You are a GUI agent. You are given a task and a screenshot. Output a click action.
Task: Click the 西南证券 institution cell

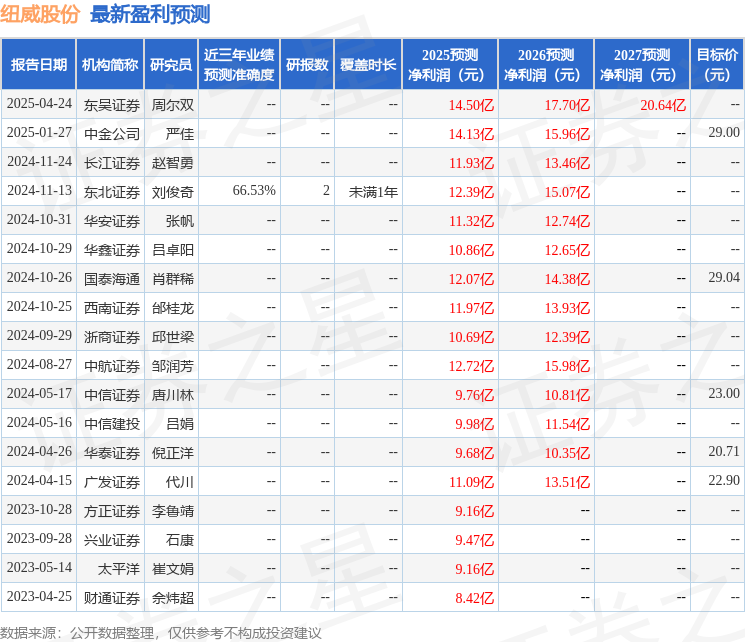[x=112, y=308]
